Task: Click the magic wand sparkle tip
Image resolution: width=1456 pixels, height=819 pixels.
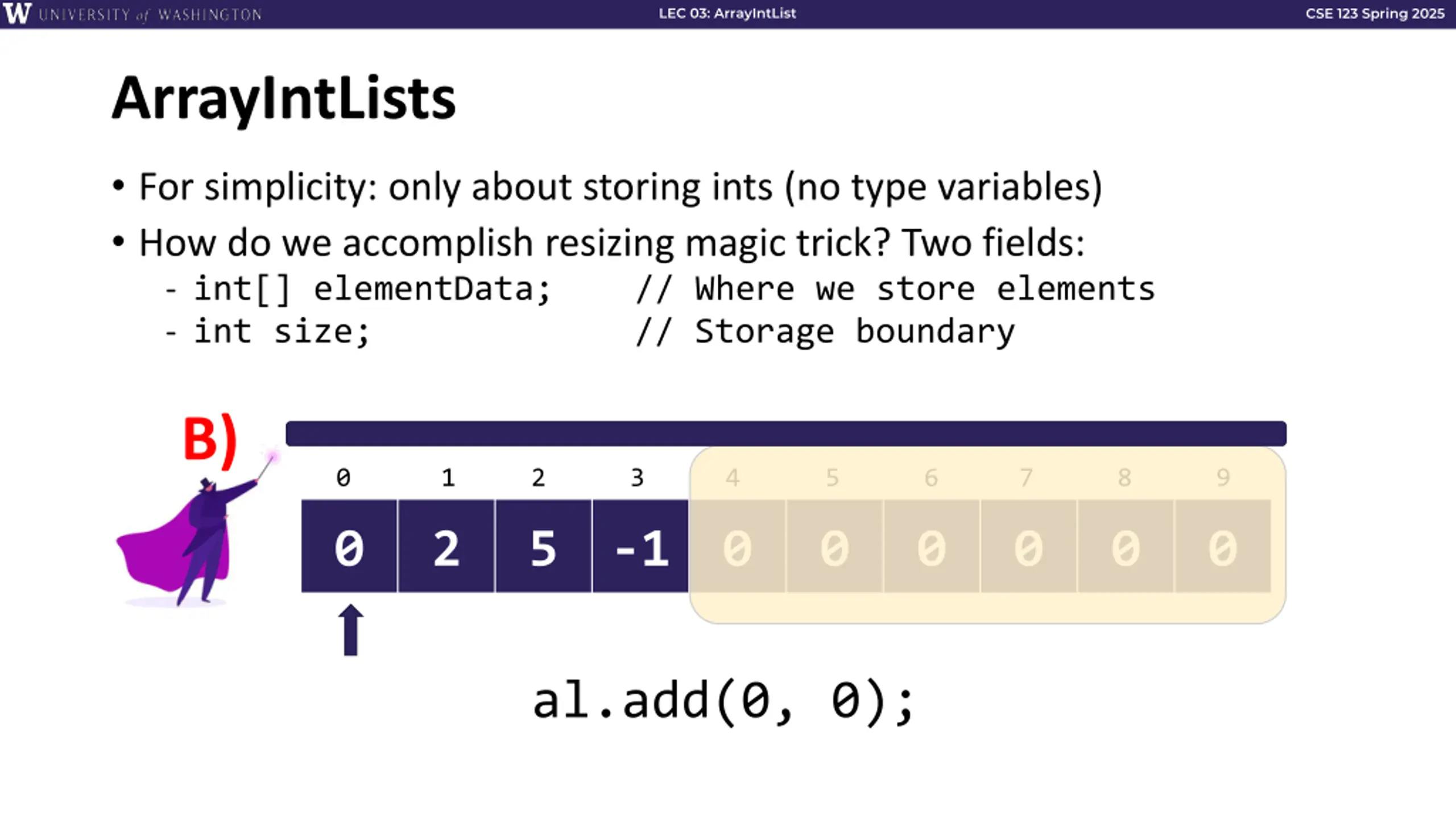Action: 274,456
